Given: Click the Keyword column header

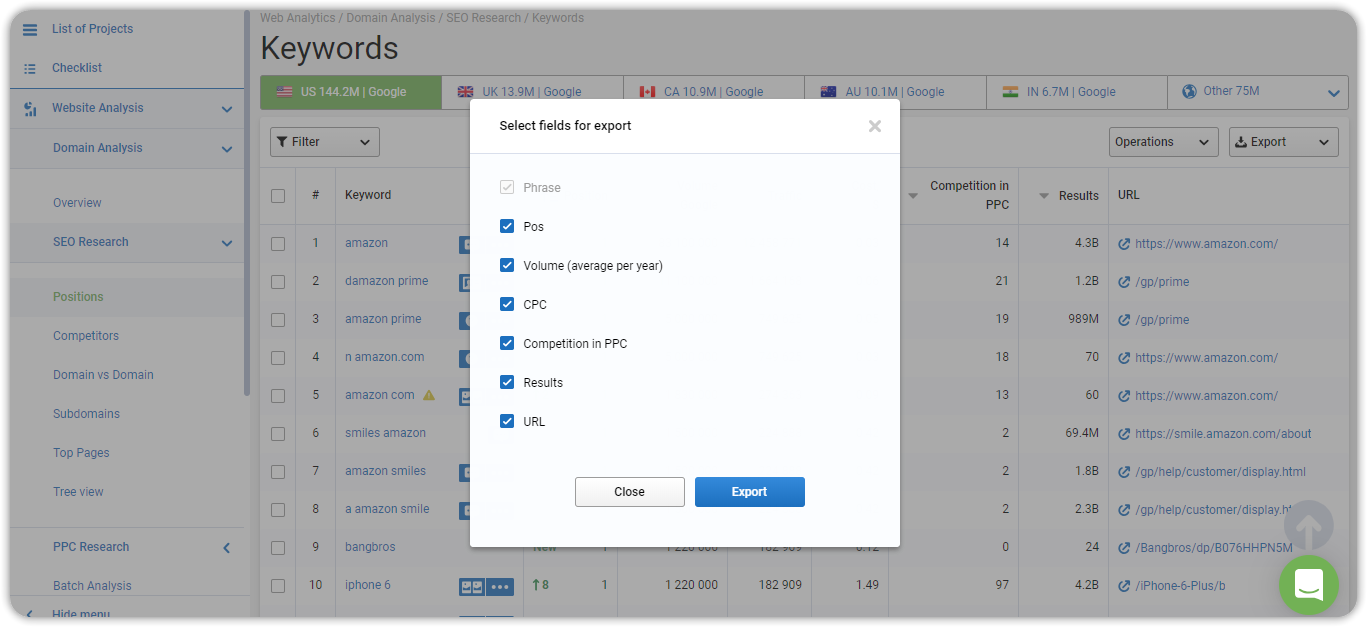Looking at the screenshot, I should tap(368, 195).
